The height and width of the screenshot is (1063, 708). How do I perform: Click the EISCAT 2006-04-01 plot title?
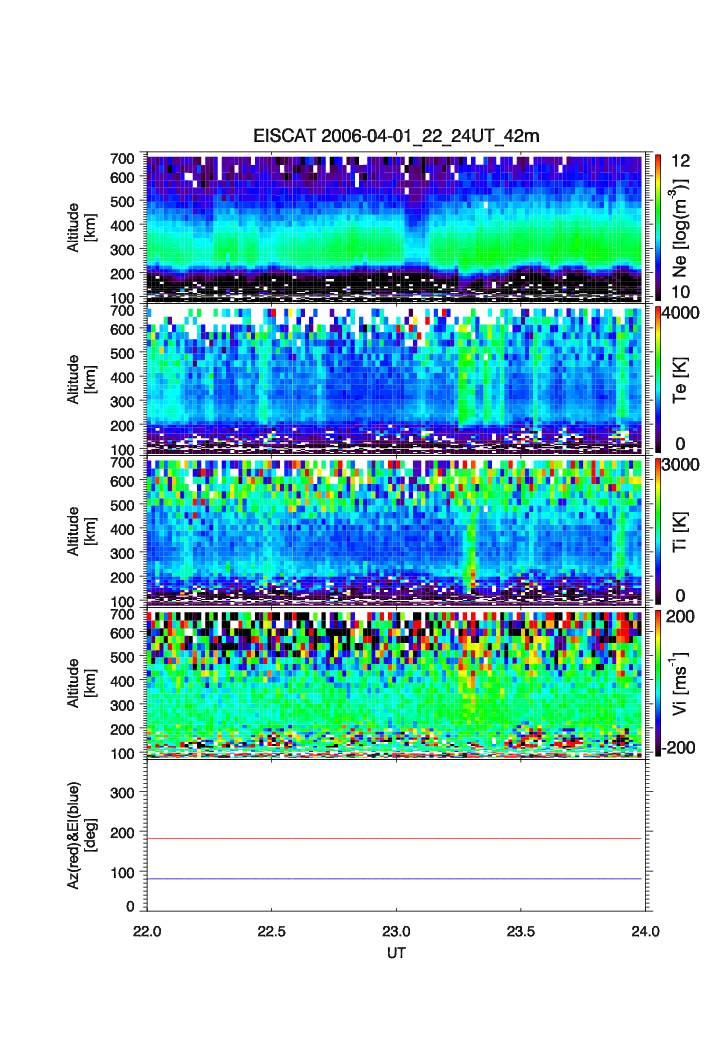click(x=396, y=137)
